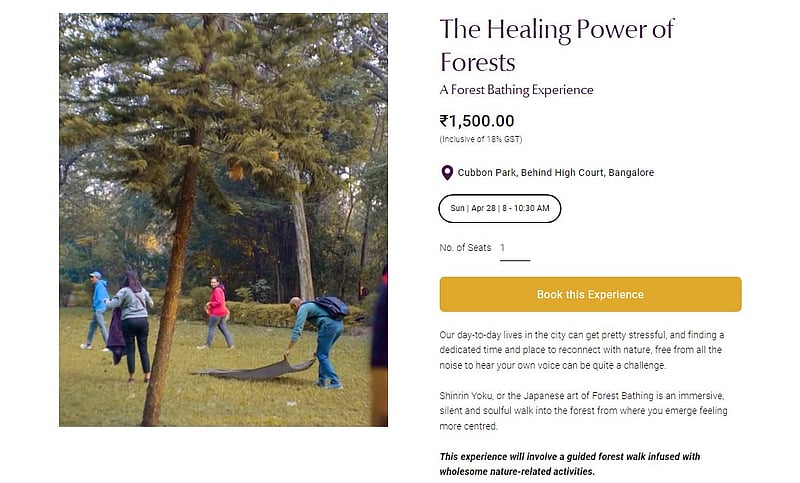The height and width of the screenshot is (483, 800).
Task: Click the purple location pin icon
Action: point(447,173)
